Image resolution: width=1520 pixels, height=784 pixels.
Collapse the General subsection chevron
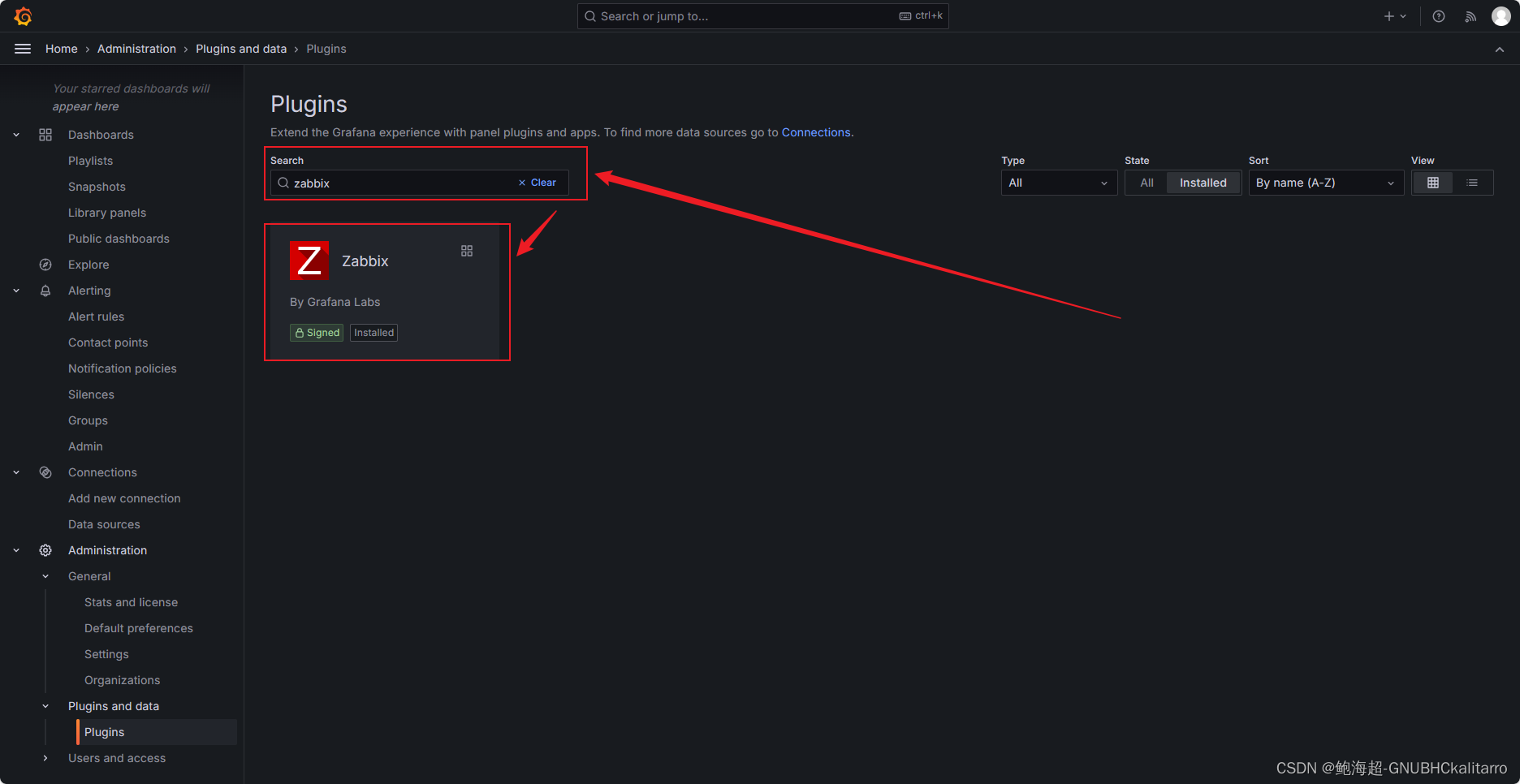click(x=45, y=576)
